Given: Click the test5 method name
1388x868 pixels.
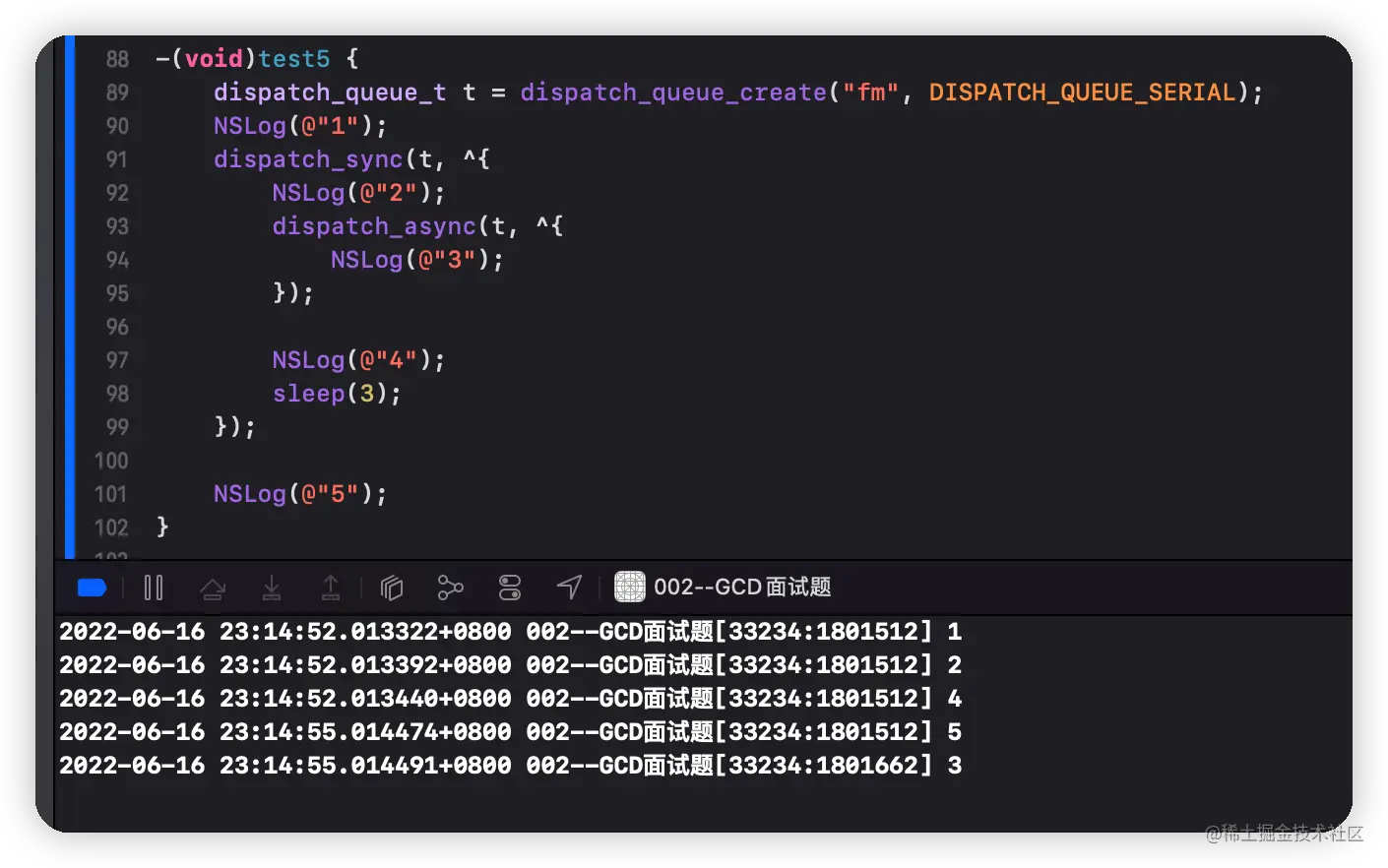Looking at the screenshot, I should tap(293, 59).
